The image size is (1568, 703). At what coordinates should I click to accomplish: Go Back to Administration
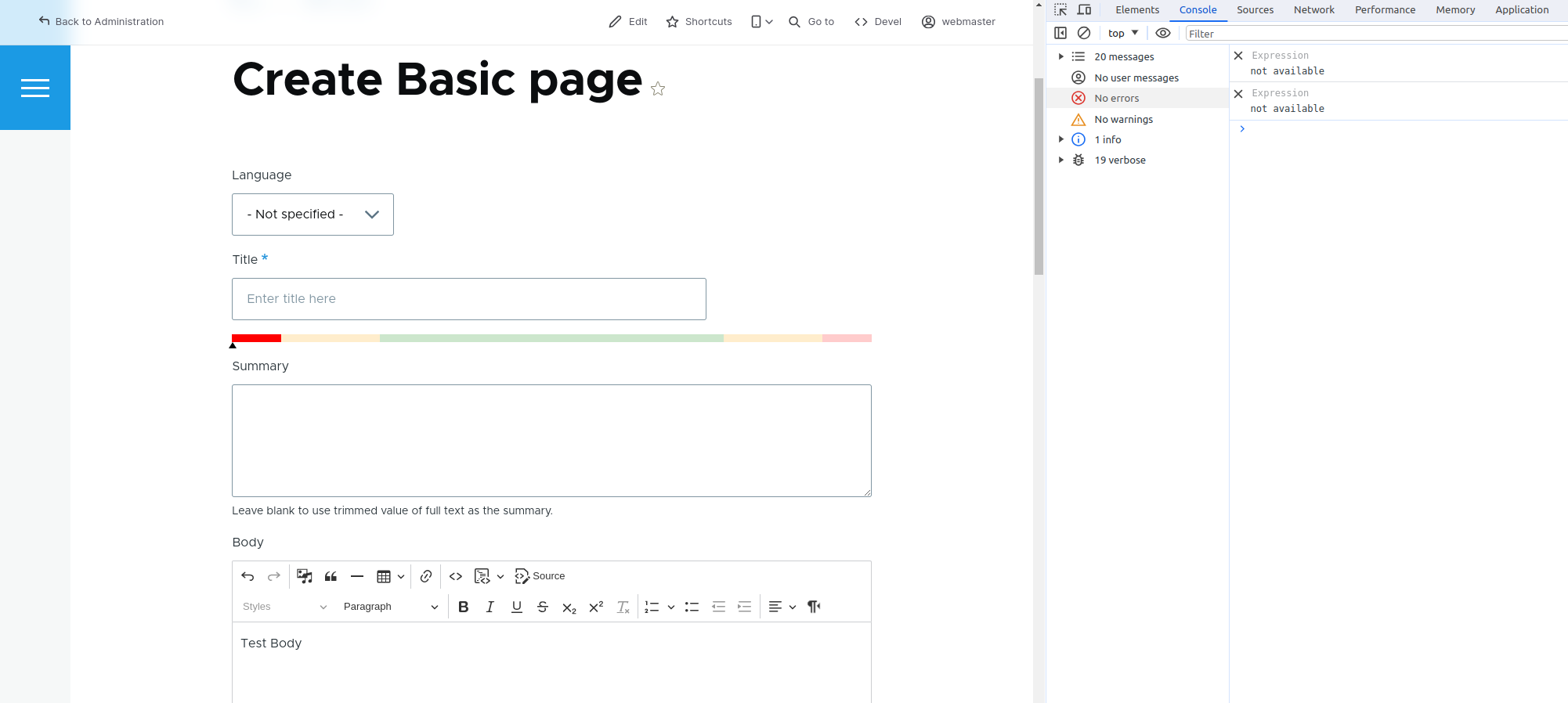[101, 22]
